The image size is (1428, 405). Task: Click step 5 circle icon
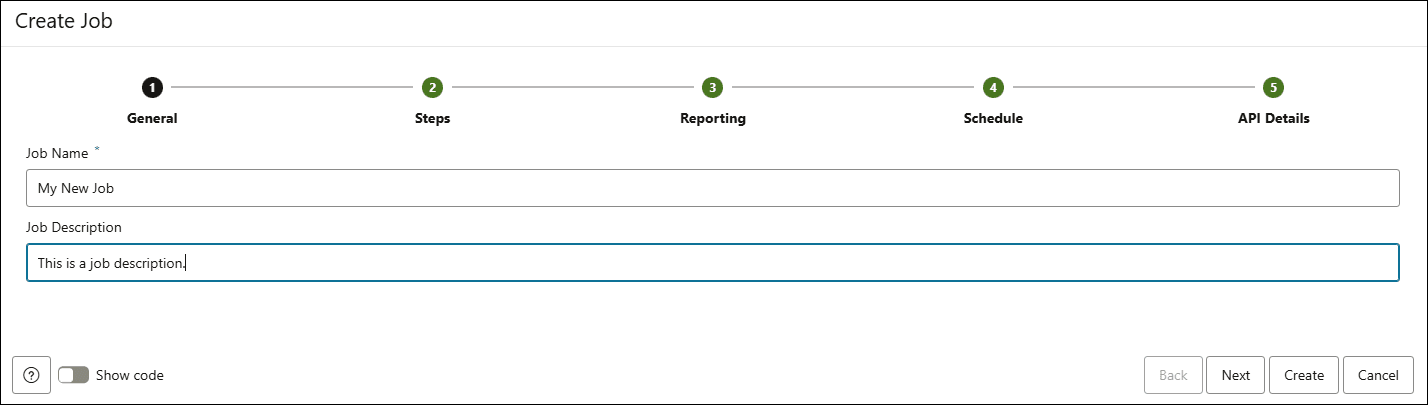click(x=1273, y=88)
